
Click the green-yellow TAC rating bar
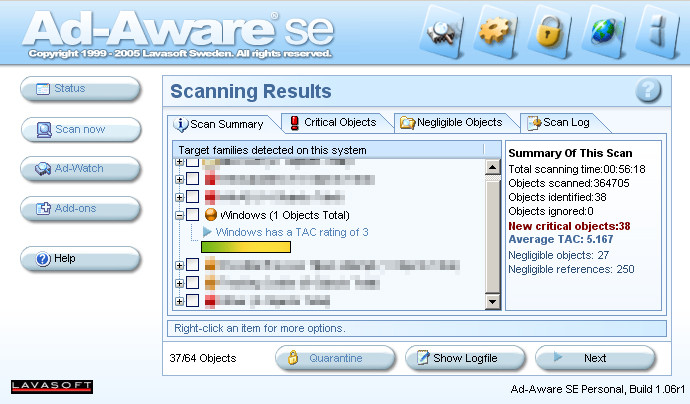pyautogui.click(x=246, y=247)
